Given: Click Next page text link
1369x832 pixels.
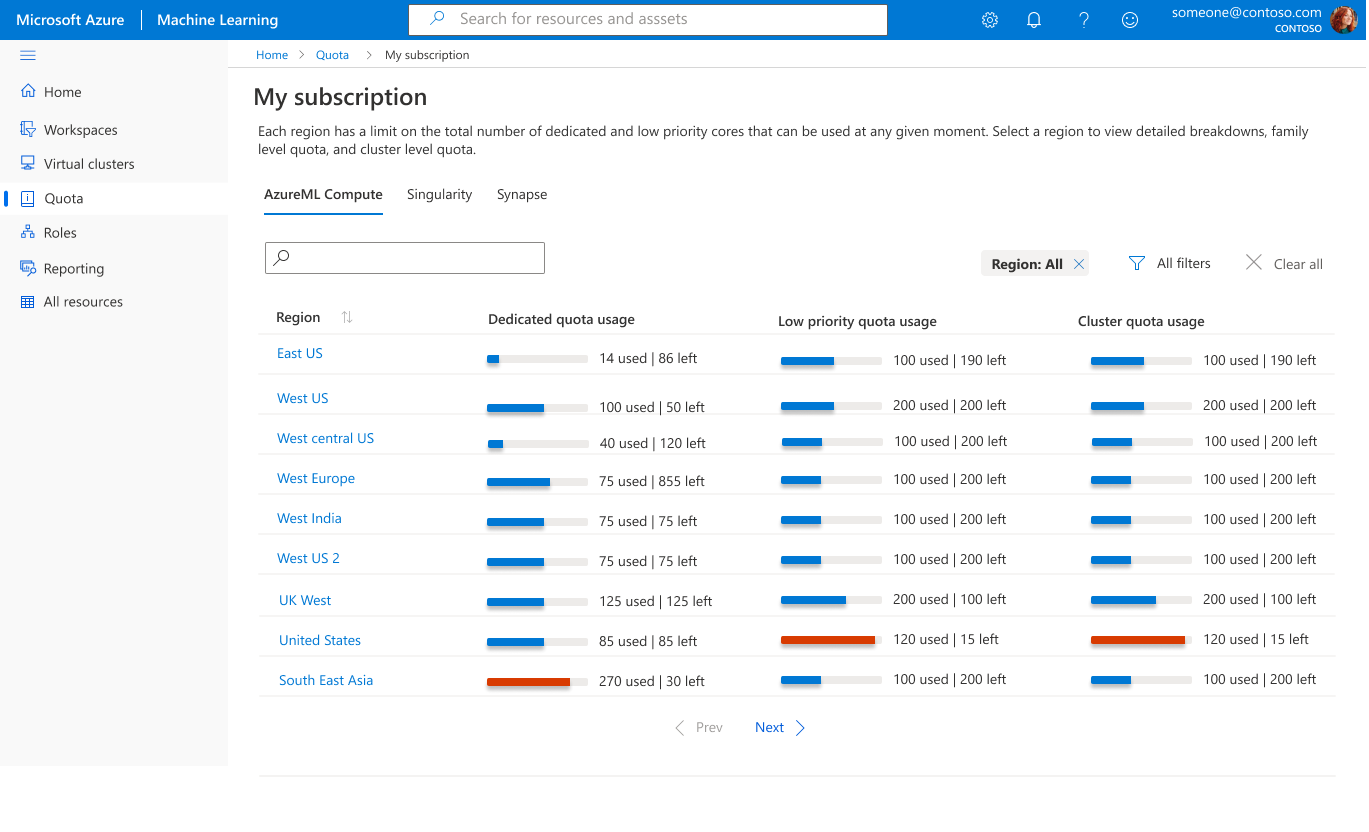Looking at the screenshot, I should click(769, 728).
